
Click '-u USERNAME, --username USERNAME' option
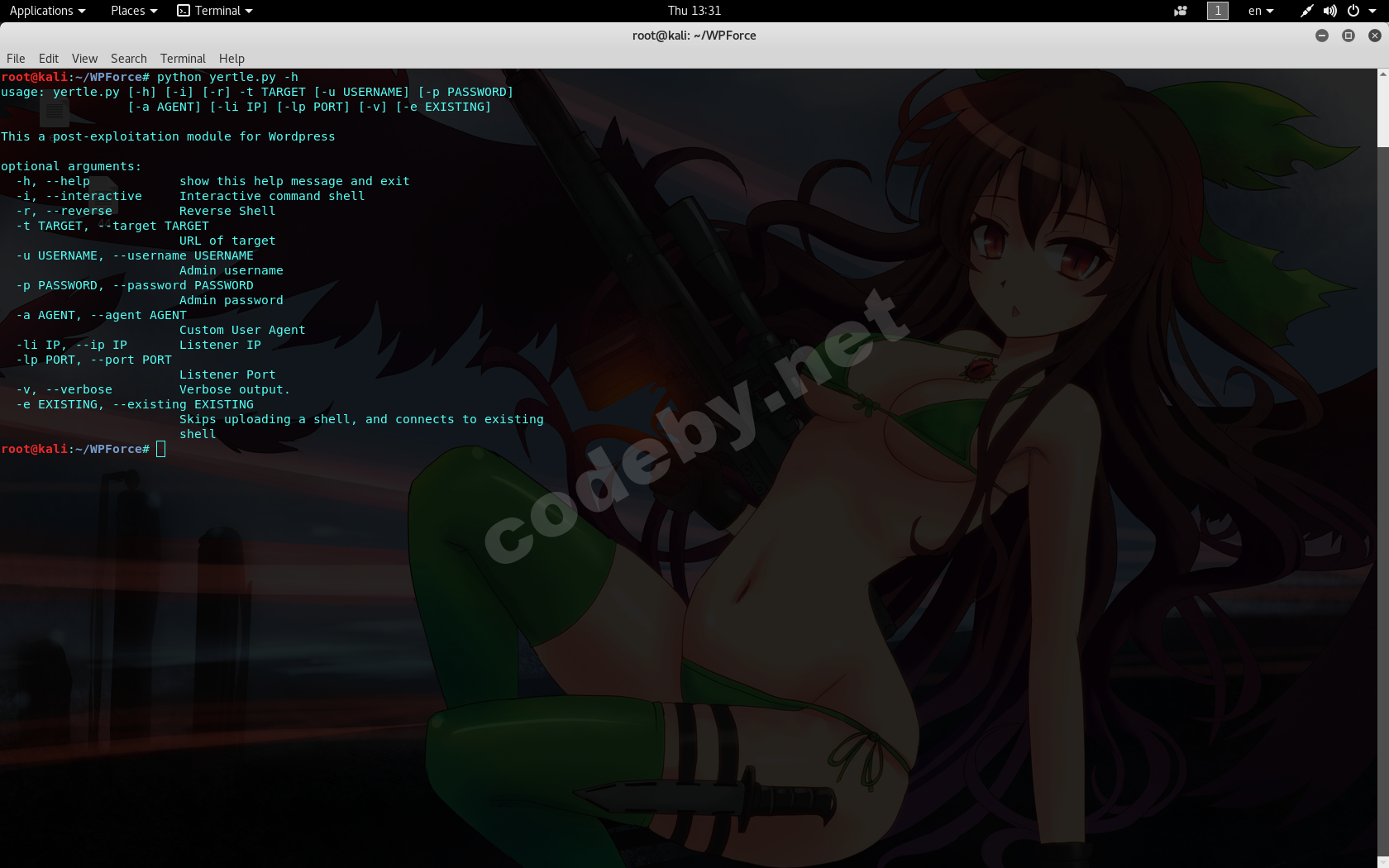[135, 255]
